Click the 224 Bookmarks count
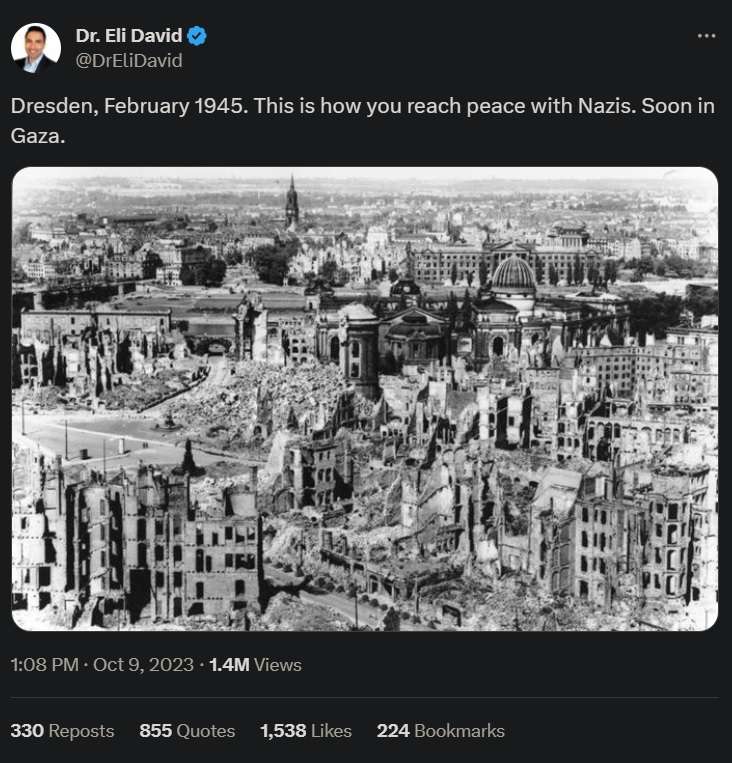 tap(440, 731)
